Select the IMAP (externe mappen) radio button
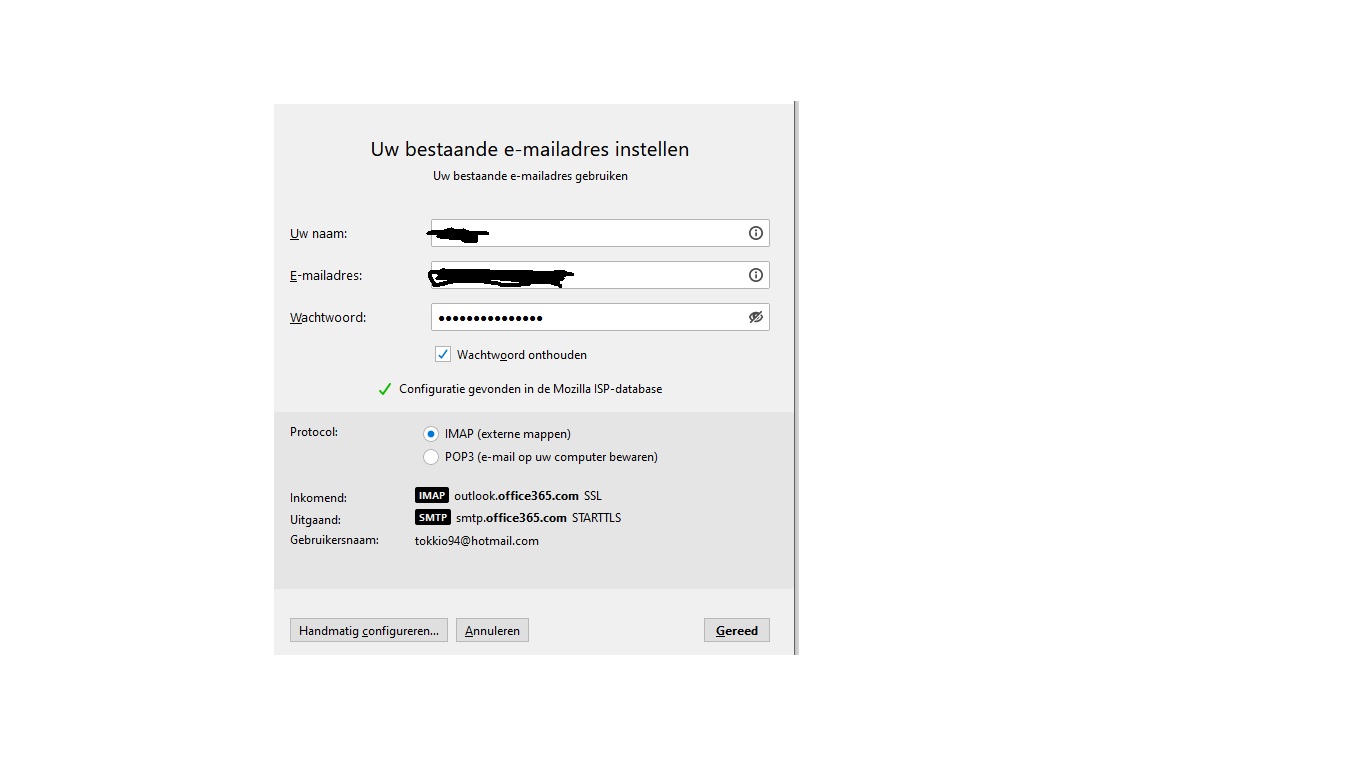 pyautogui.click(x=431, y=434)
